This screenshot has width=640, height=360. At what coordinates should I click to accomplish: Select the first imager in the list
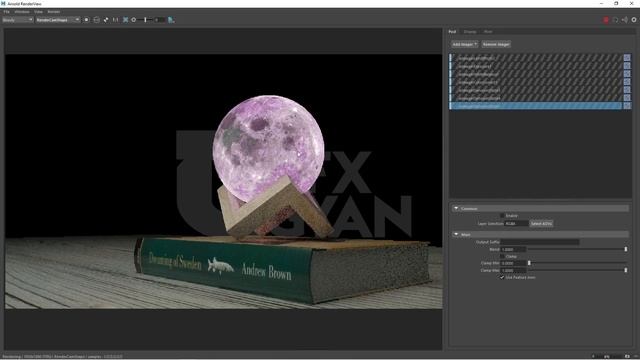[536, 58]
